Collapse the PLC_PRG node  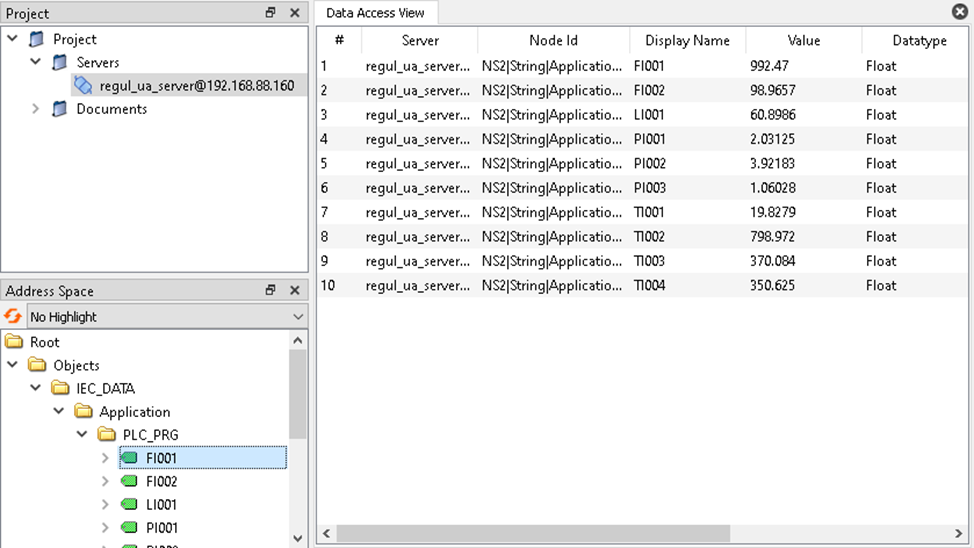pyautogui.click(x=82, y=434)
